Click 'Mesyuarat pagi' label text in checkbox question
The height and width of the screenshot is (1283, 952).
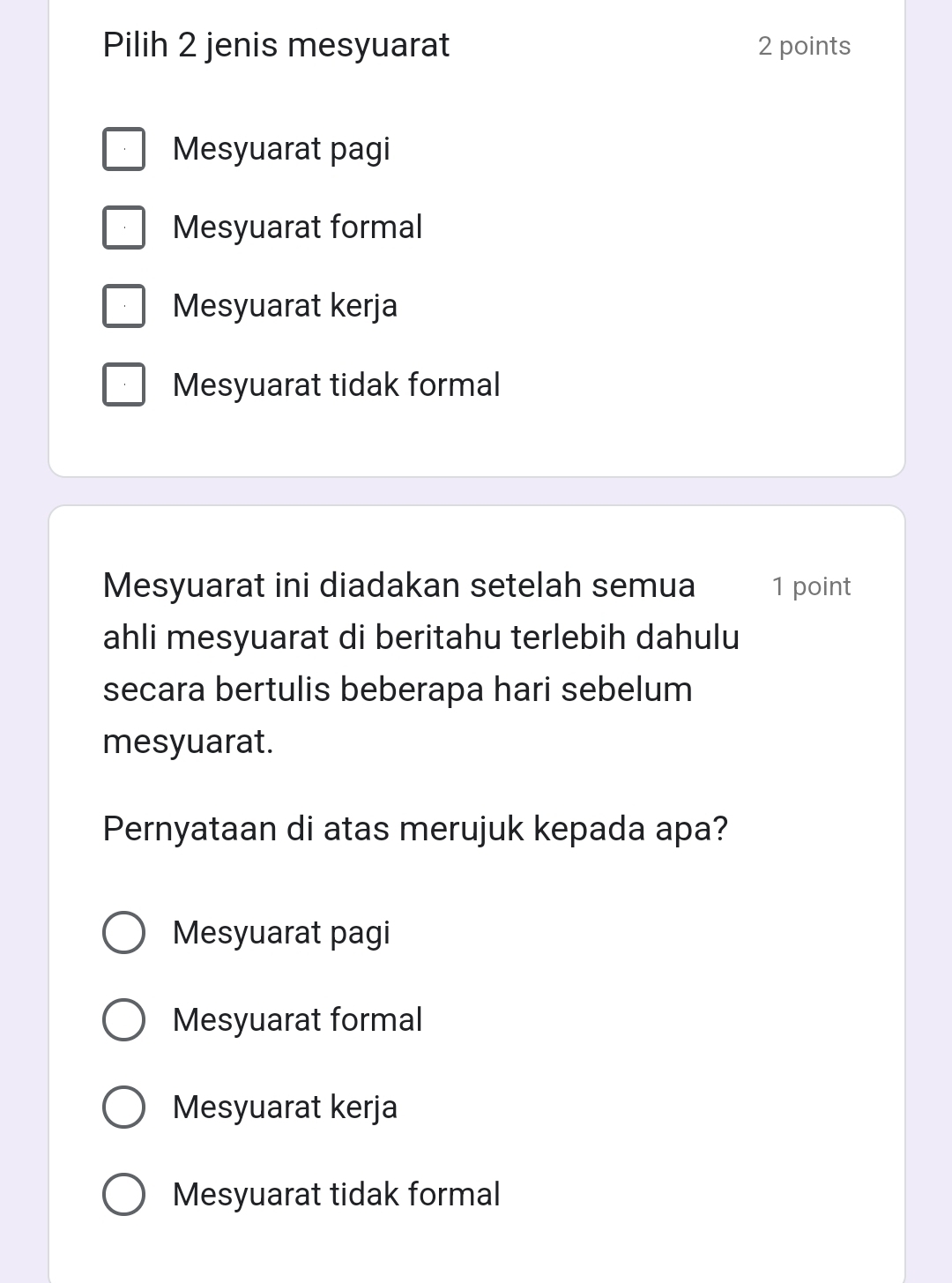point(281,149)
